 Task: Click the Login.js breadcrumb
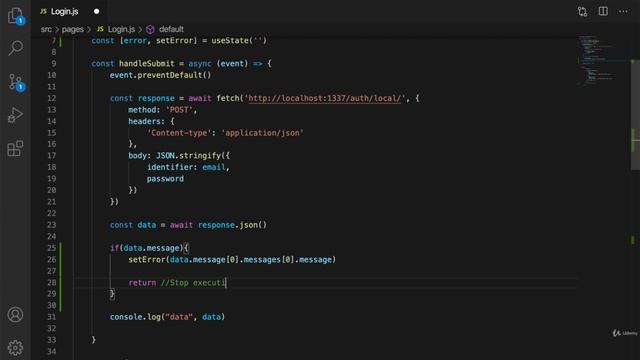click(121, 29)
